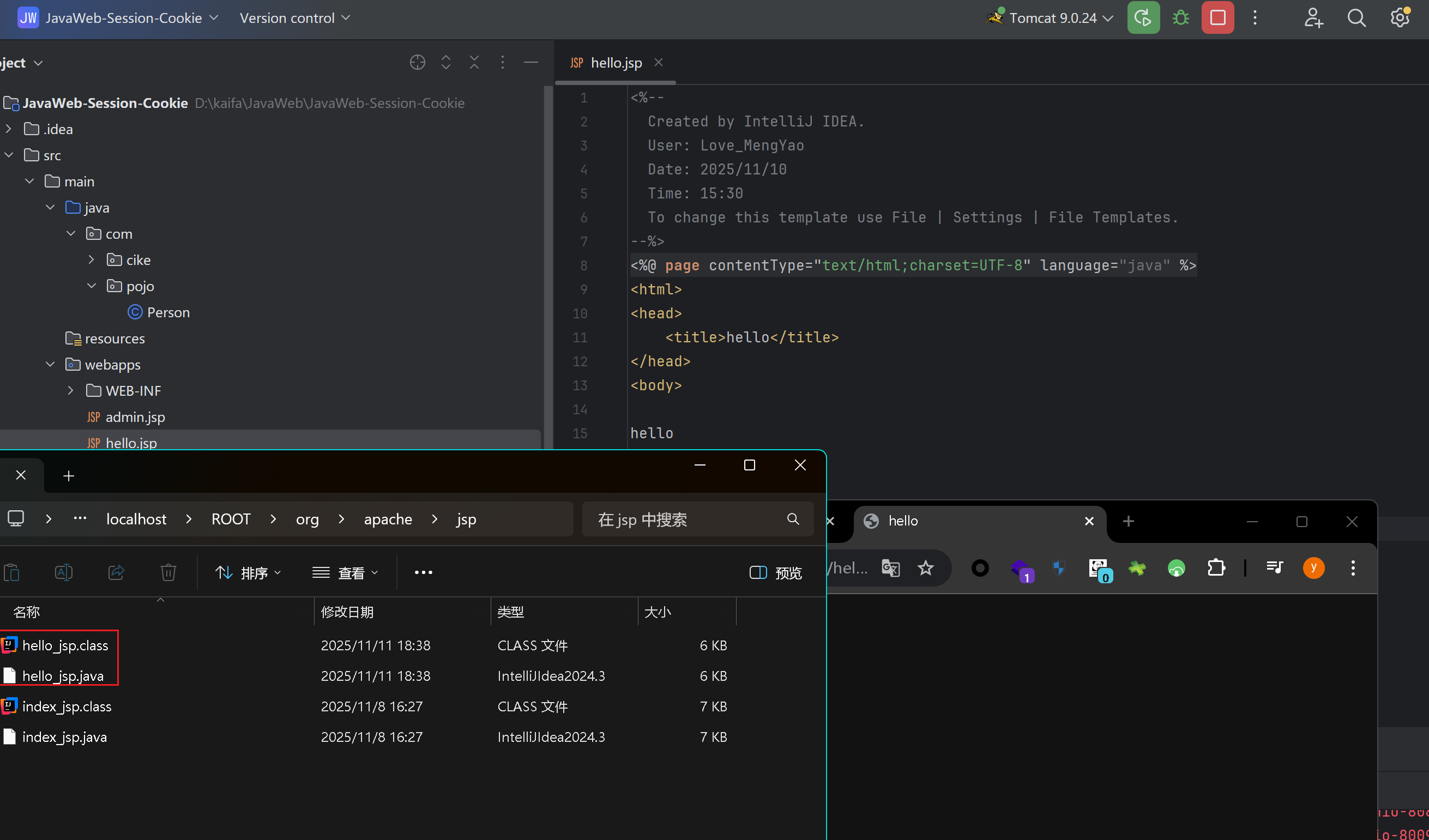Expand the cike package folder

(x=91, y=260)
